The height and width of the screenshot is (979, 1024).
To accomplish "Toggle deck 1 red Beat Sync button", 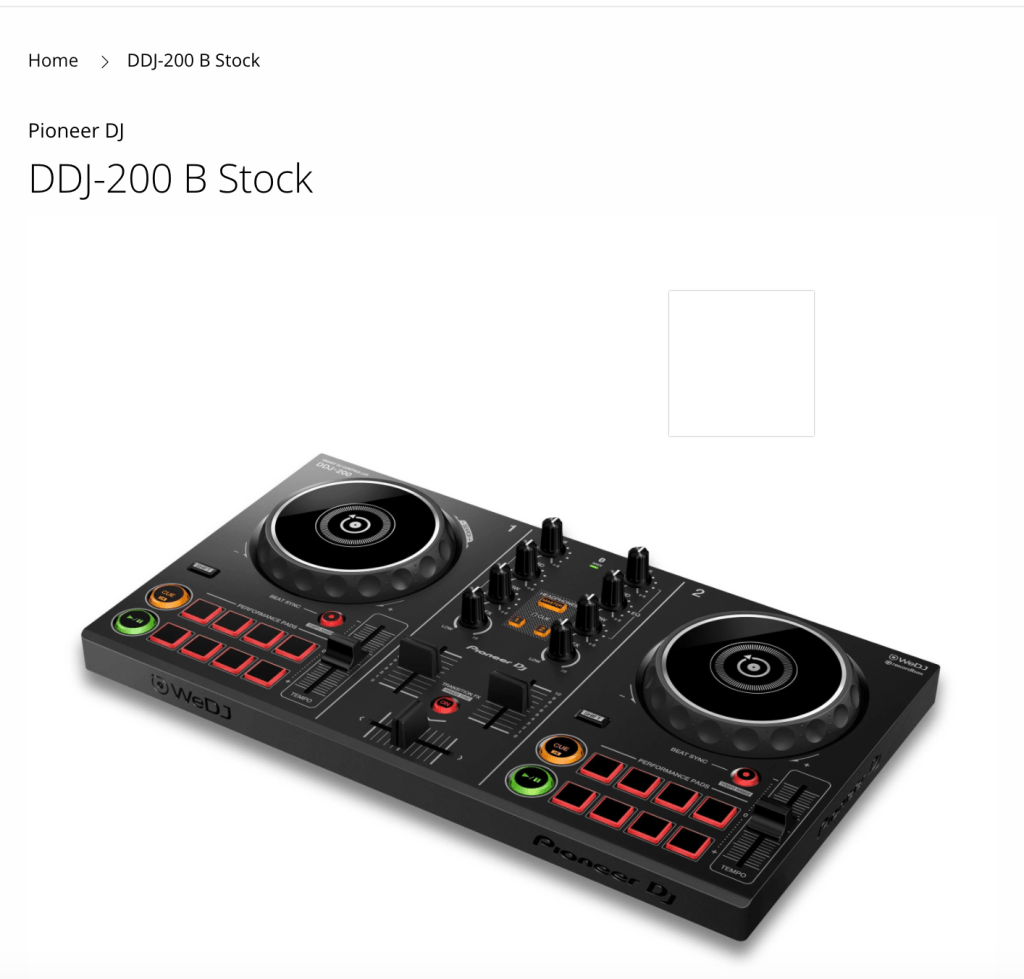I will click(x=332, y=618).
